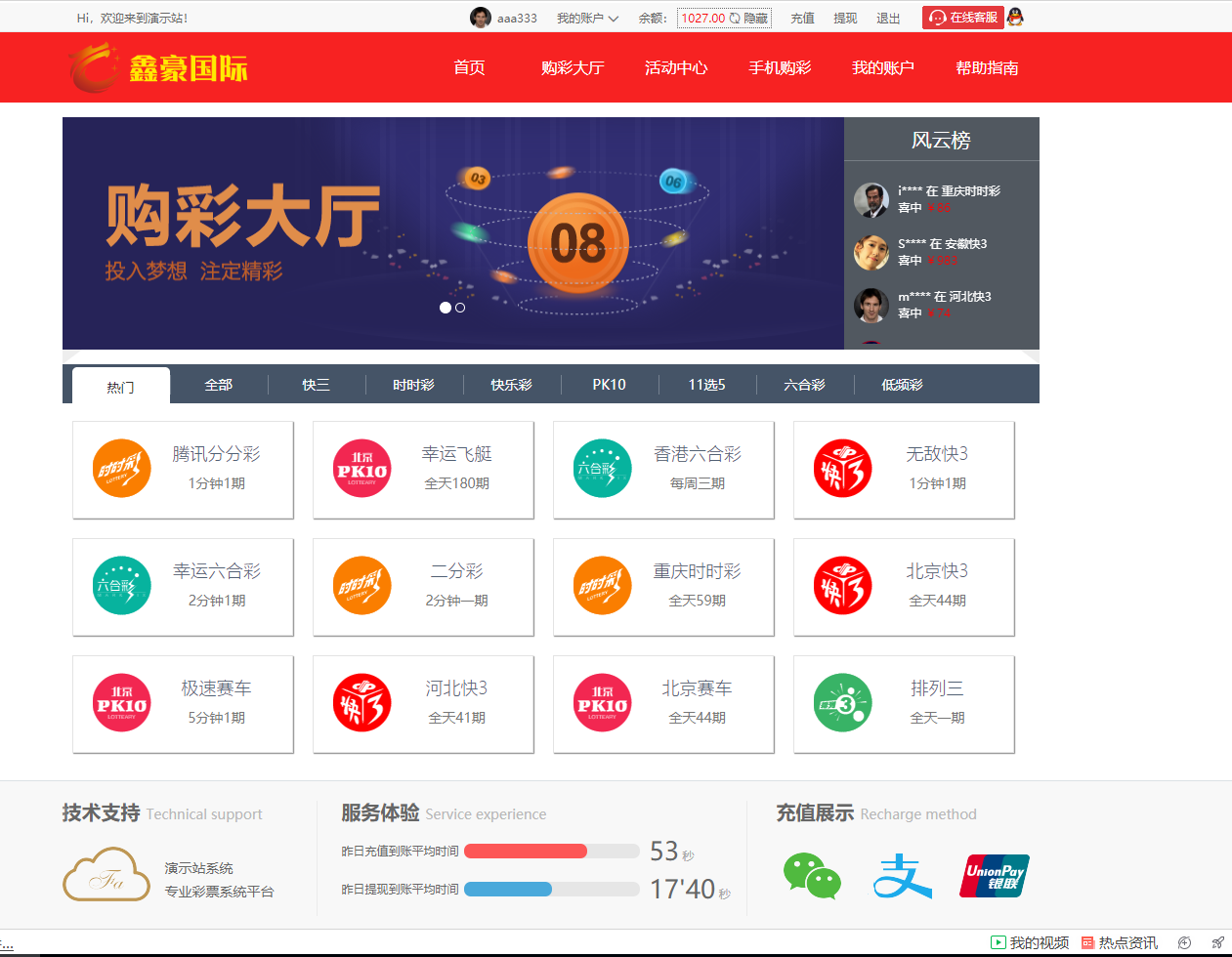The height and width of the screenshot is (957, 1232).
Task: Click the QQ penguin icon
Action: [x=1015, y=18]
